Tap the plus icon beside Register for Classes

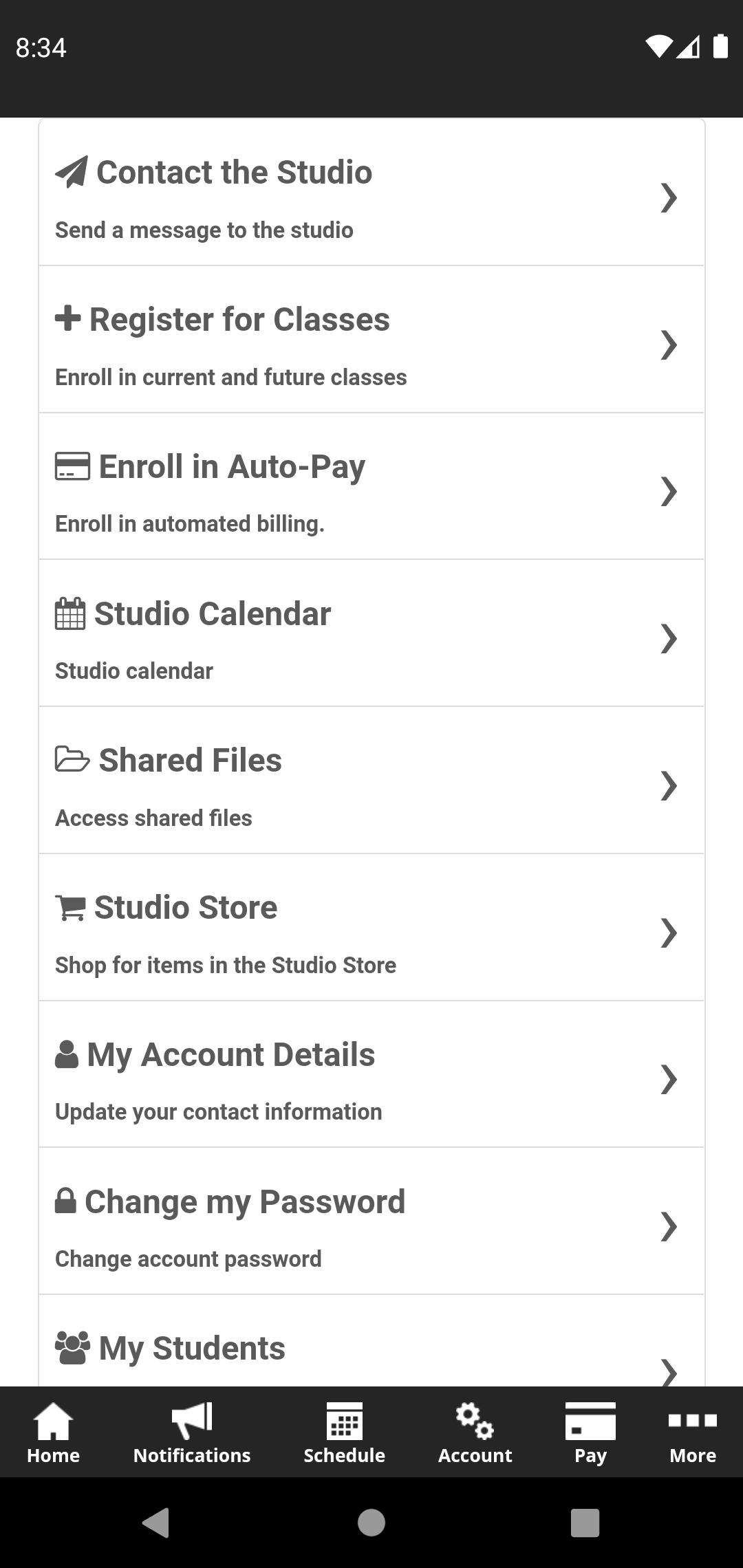(68, 318)
